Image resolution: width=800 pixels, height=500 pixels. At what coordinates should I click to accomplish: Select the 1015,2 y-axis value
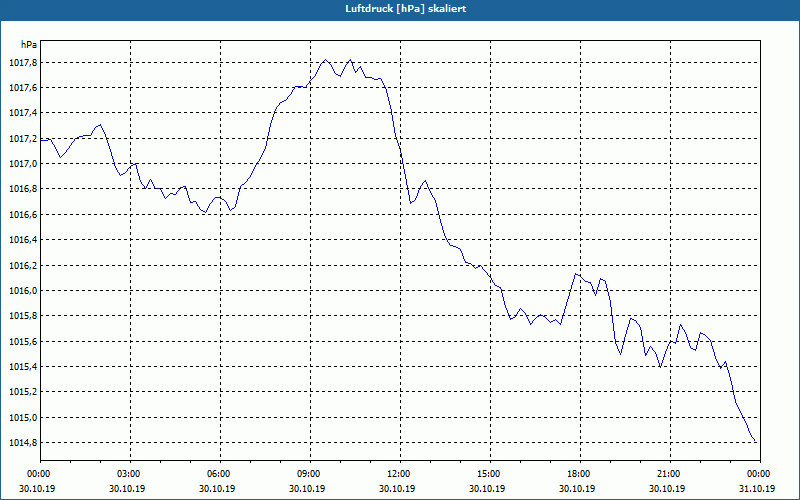click(x=23, y=392)
